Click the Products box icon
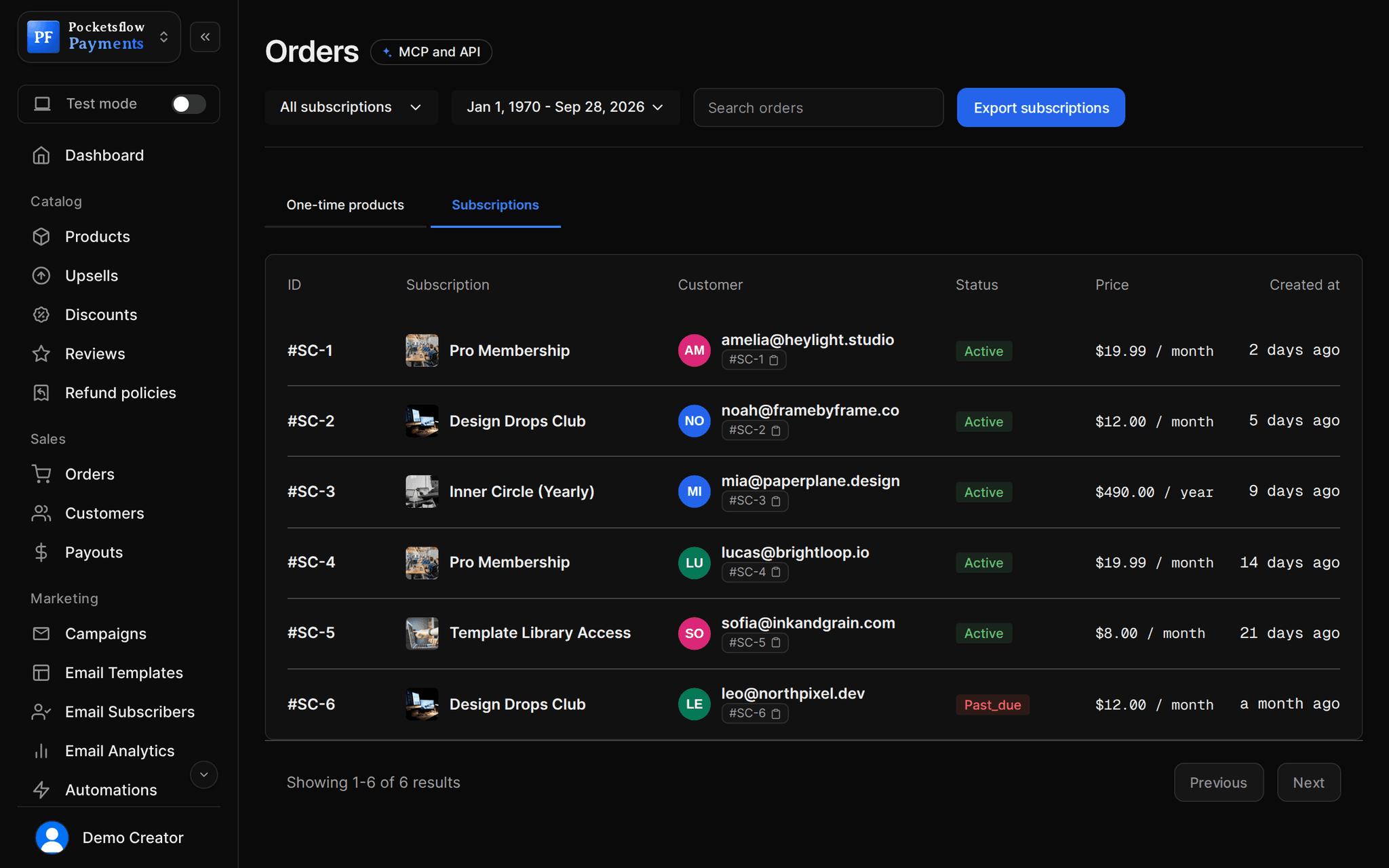 pyautogui.click(x=41, y=237)
